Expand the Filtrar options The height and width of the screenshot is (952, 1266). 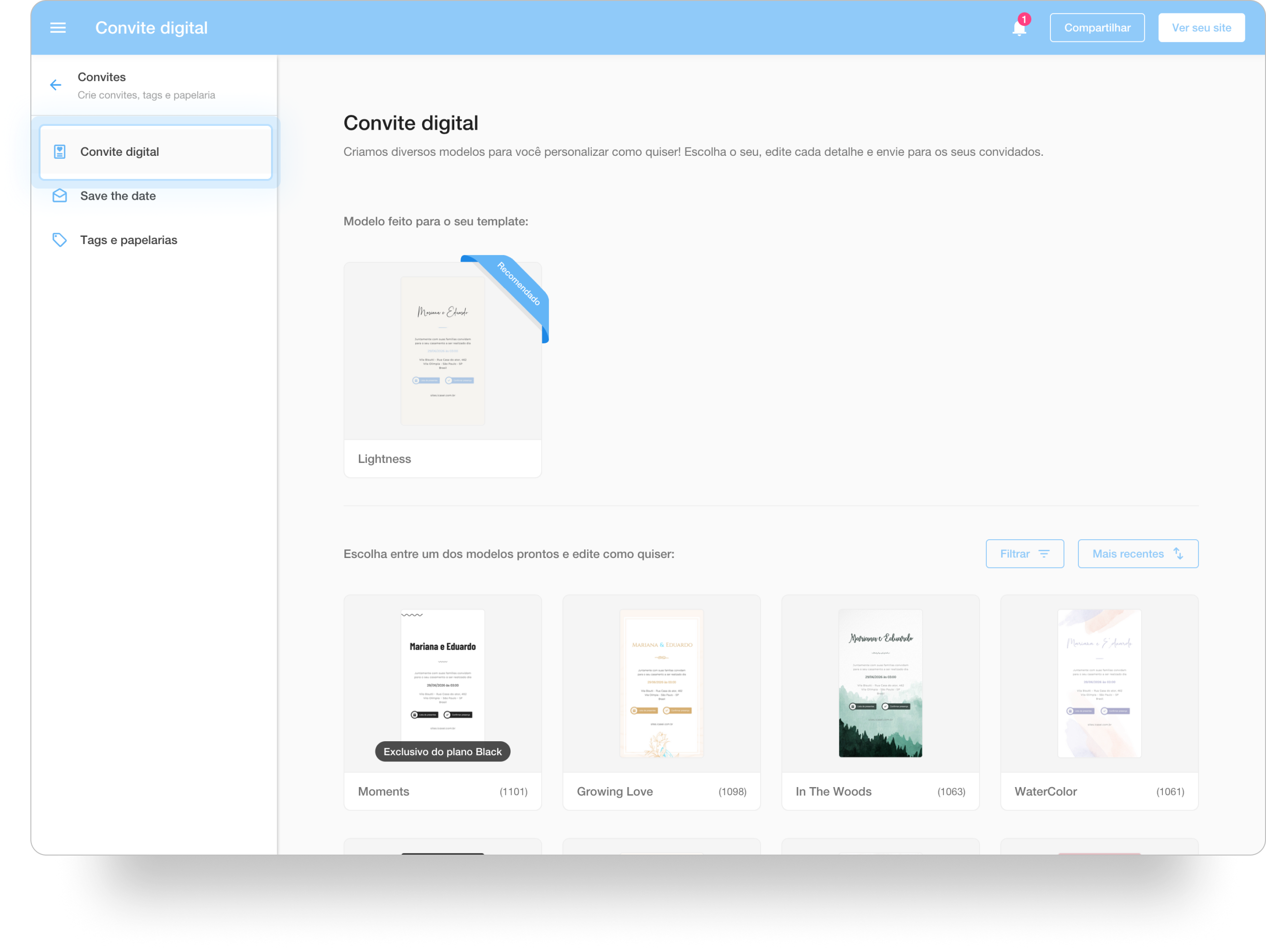pyautogui.click(x=1024, y=554)
